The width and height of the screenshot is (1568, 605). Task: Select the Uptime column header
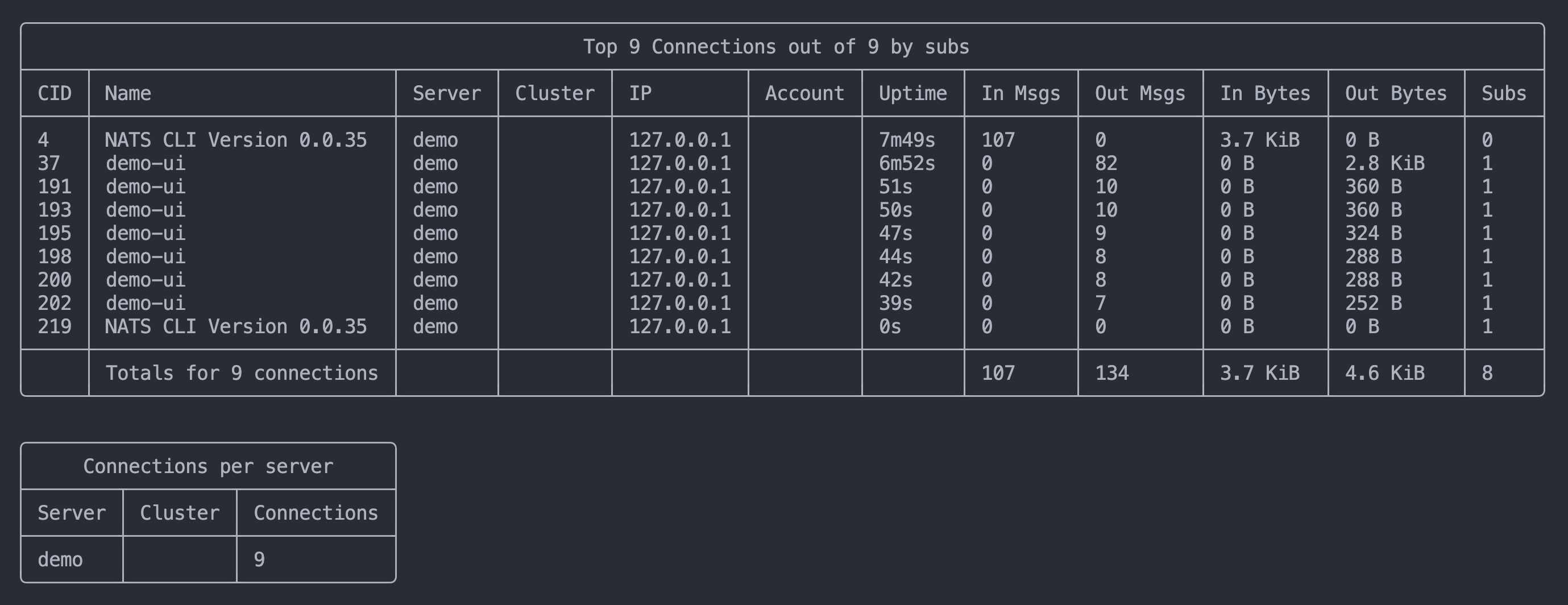coord(912,93)
